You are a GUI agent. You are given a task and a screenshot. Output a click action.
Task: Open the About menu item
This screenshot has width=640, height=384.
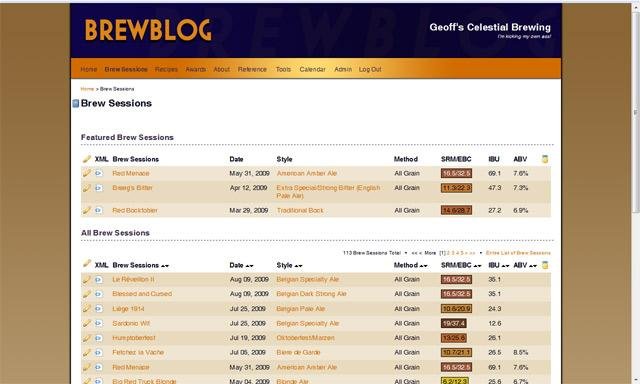(222, 69)
